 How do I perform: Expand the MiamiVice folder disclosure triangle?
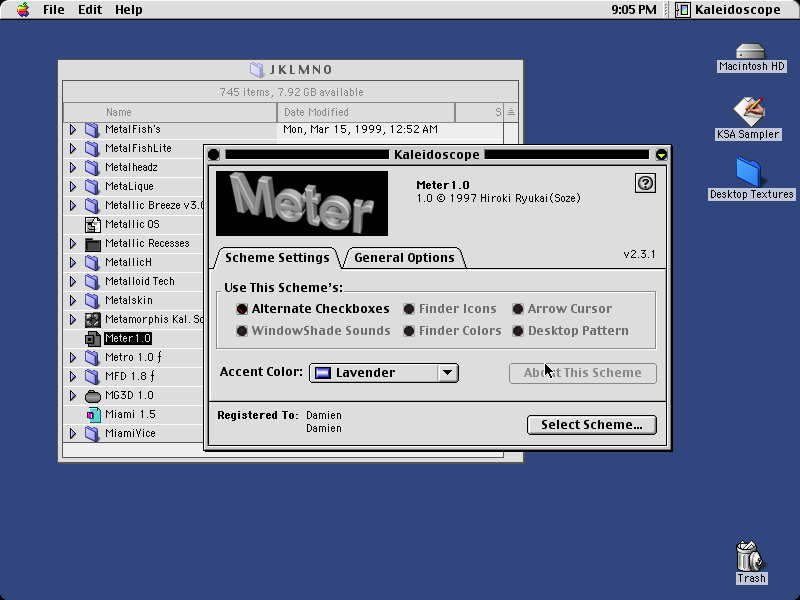[x=73, y=434]
